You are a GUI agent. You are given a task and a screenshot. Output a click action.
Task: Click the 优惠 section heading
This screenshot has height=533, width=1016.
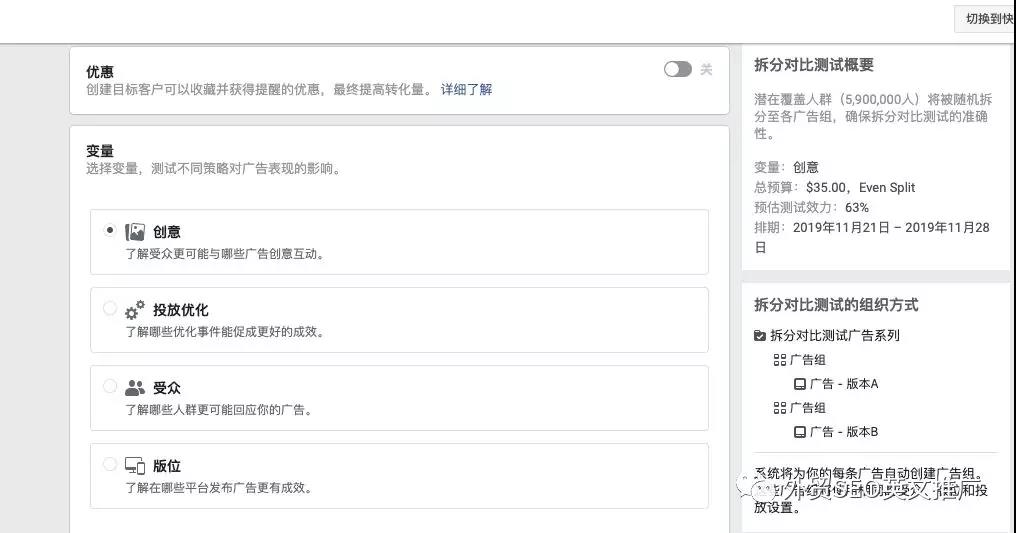tap(100, 72)
